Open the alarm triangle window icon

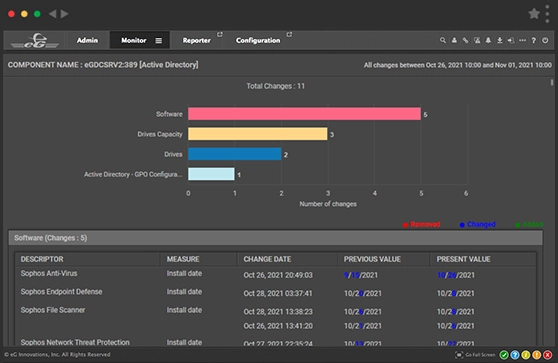tap(477, 40)
